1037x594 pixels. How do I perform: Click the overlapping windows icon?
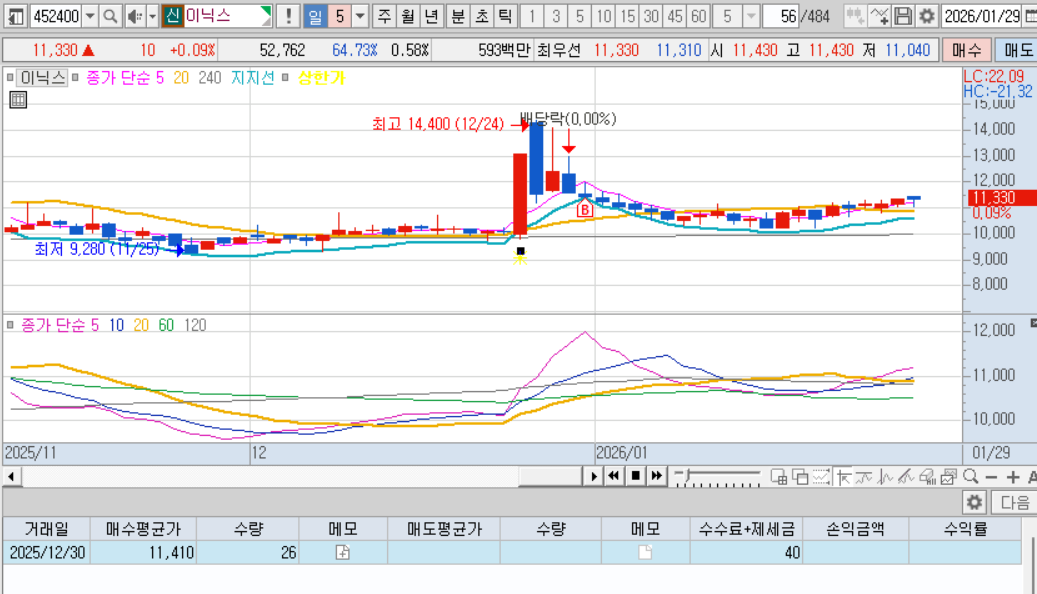click(800, 477)
